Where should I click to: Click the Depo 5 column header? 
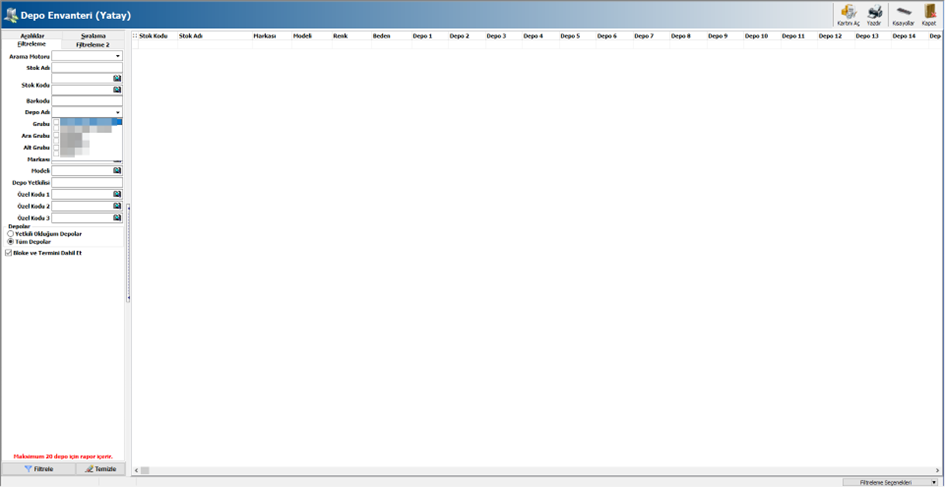pos(578,36)
